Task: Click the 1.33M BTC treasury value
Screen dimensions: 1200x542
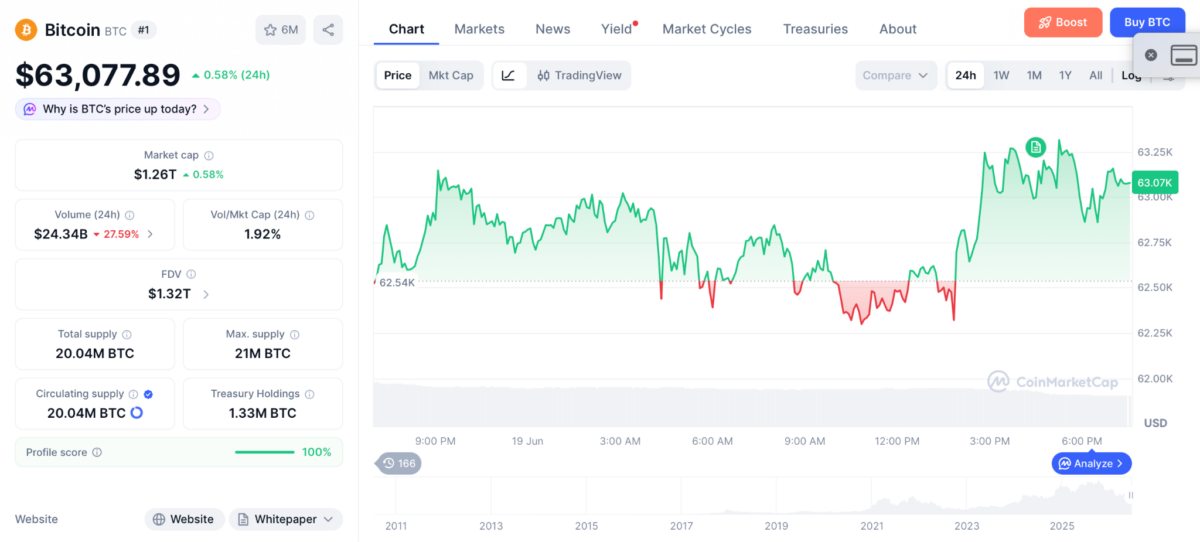Action: tap(263, 412)
